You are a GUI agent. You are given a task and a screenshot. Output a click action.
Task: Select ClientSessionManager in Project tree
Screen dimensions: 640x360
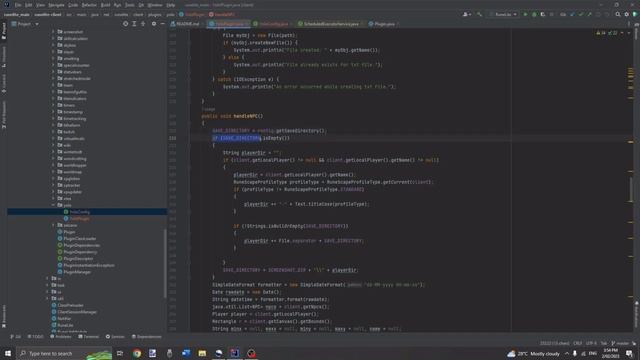coord(77,312)
